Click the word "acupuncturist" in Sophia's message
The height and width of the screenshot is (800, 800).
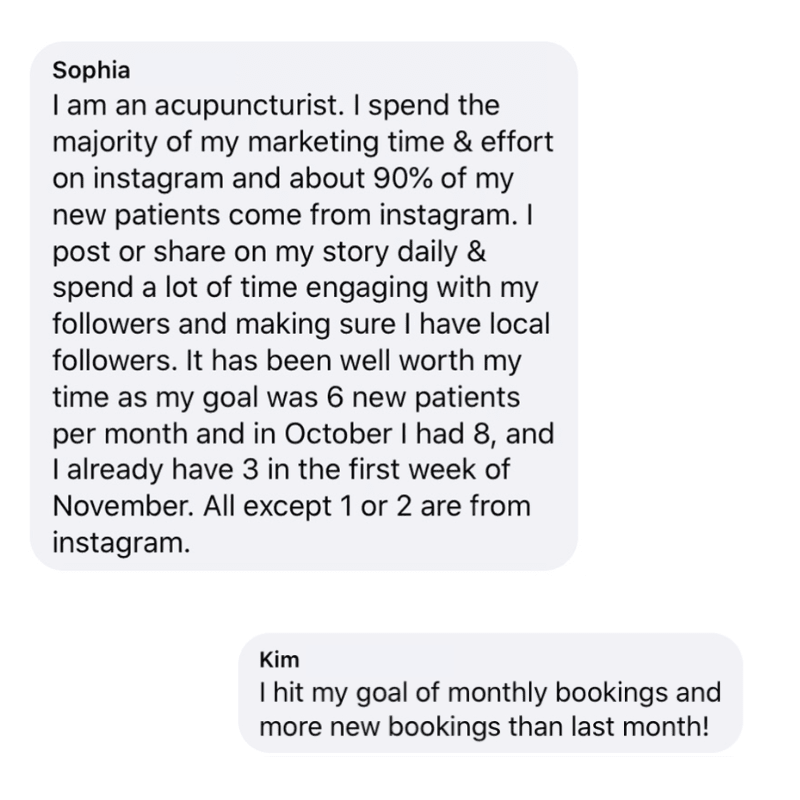[206, 104]
